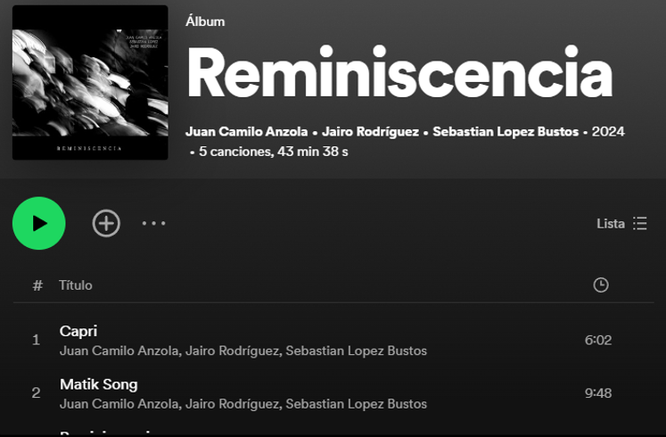Select the Capri track title
Screen dimensions: 666x437
(78, 331)
